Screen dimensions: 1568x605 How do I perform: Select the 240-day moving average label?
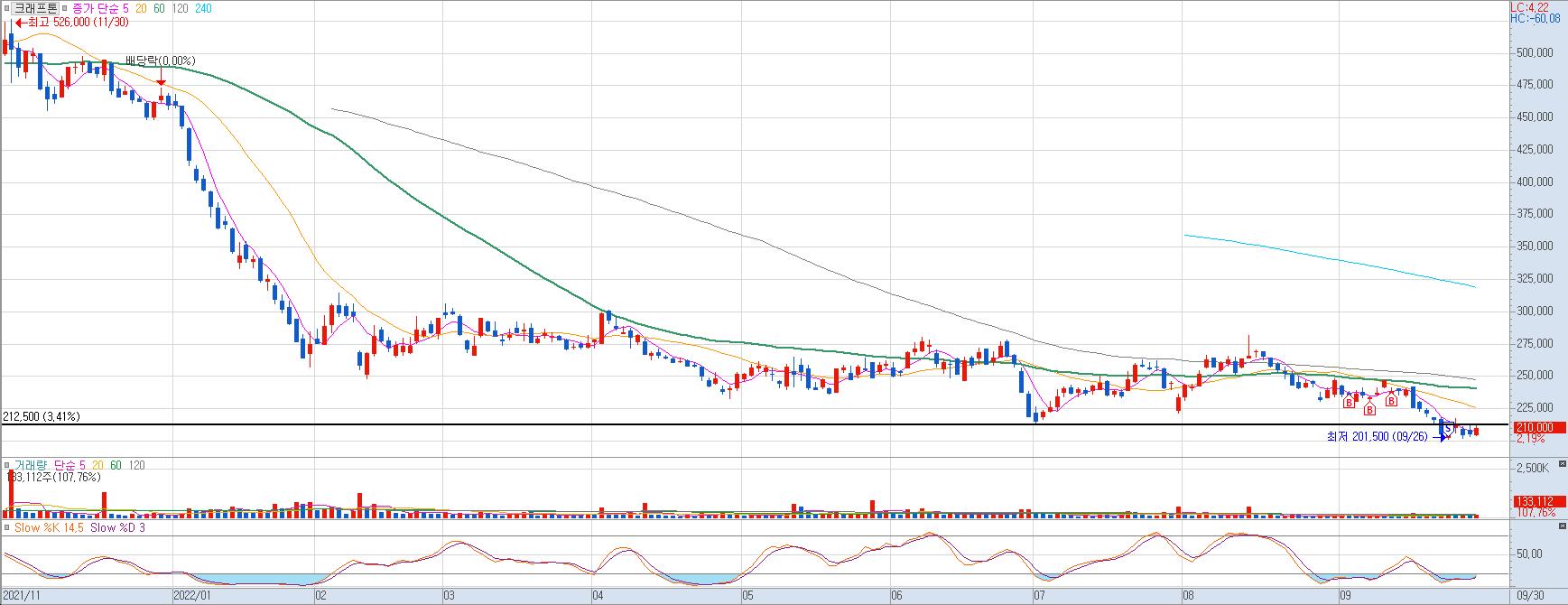[x=203, y=7]
